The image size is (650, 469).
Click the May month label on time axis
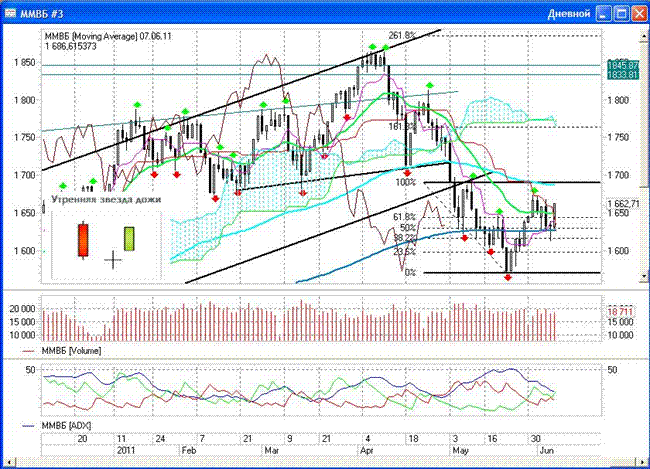tap(460, 450)
